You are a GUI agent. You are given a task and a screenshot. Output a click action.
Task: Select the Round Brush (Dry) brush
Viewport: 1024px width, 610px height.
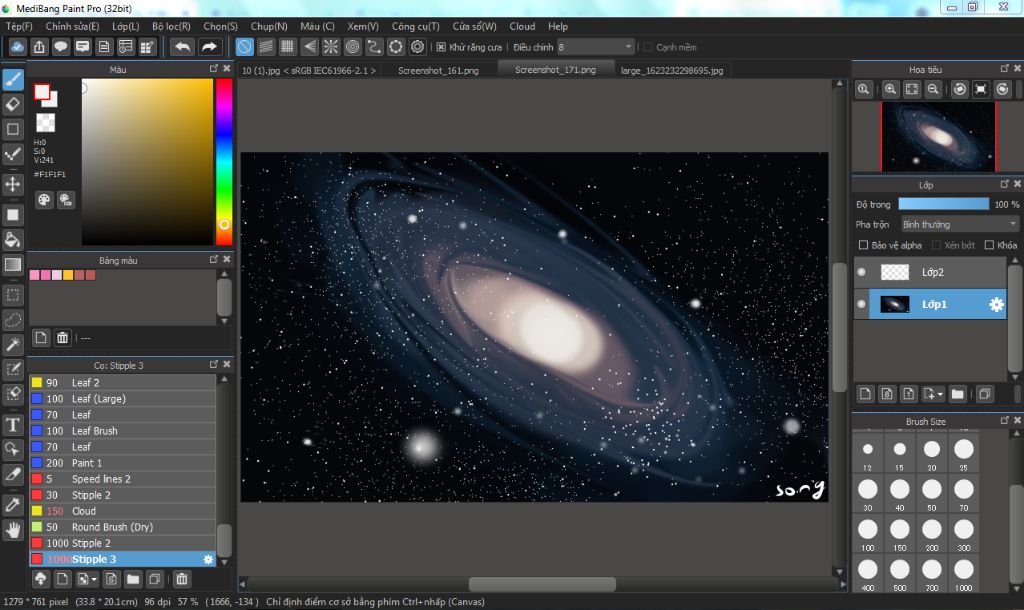[123, 527]
